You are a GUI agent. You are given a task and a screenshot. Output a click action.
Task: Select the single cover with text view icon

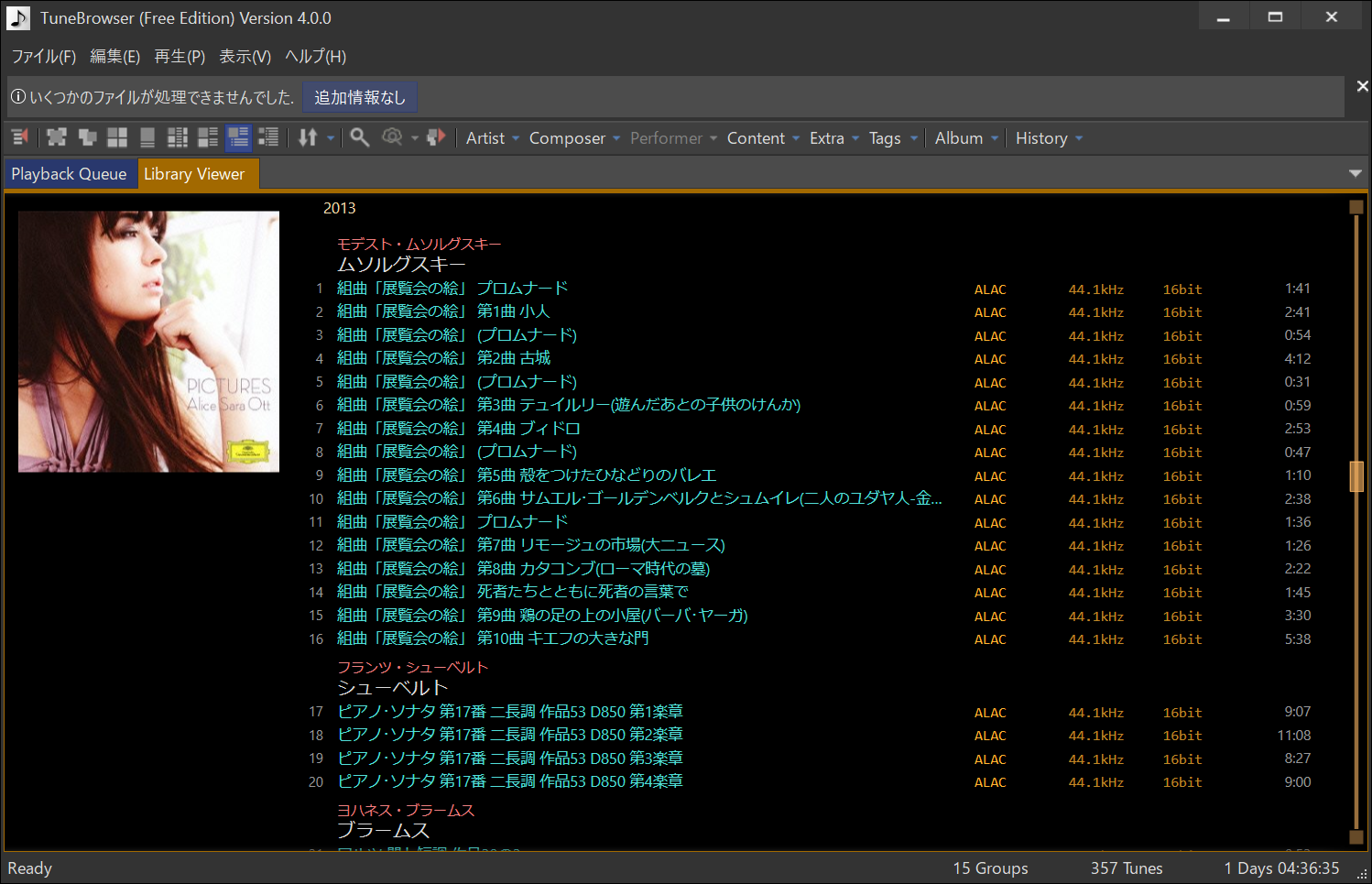point(147,137)
